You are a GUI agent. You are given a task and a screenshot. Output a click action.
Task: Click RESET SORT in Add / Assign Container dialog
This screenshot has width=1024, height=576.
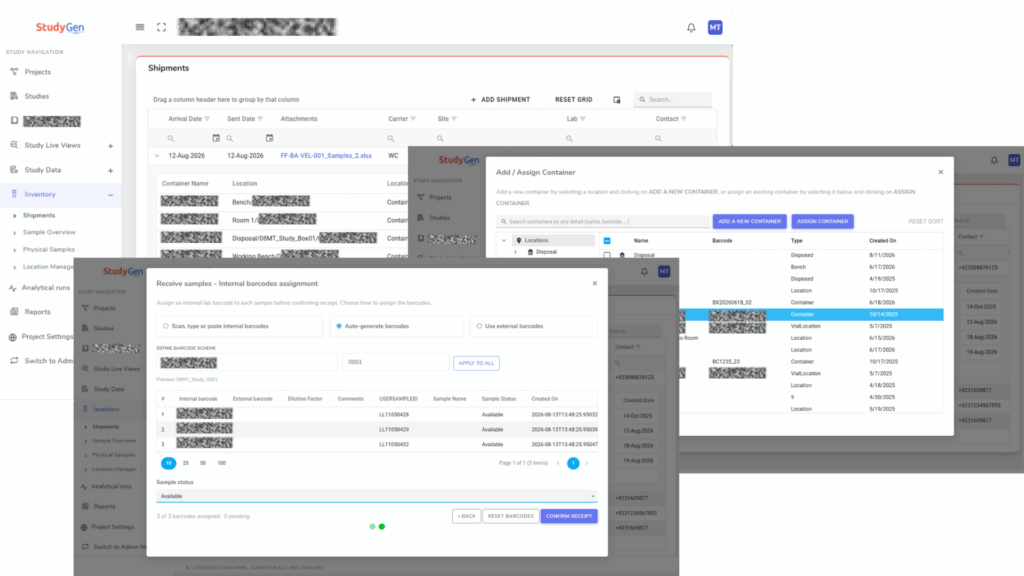tap(925, 221)
